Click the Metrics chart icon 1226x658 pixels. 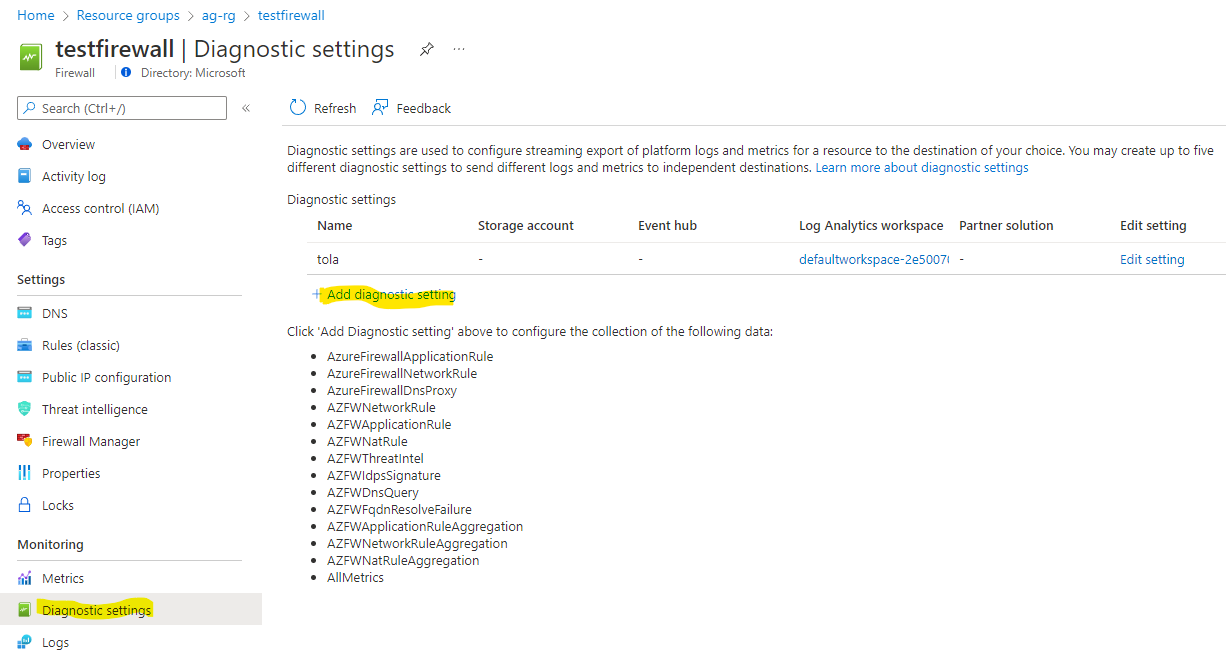[x=25, y=578]
